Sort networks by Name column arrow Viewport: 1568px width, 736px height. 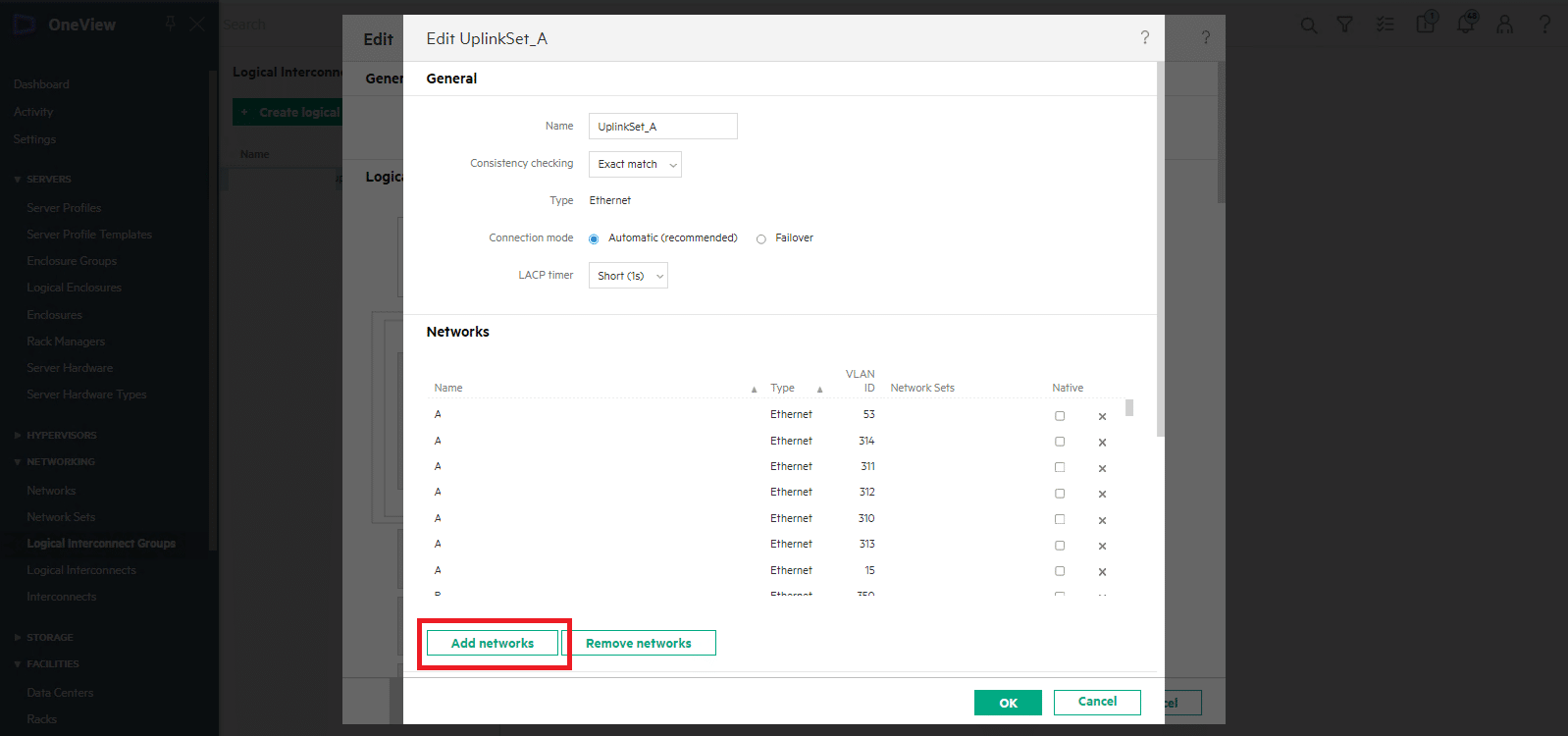click(754, 390)
